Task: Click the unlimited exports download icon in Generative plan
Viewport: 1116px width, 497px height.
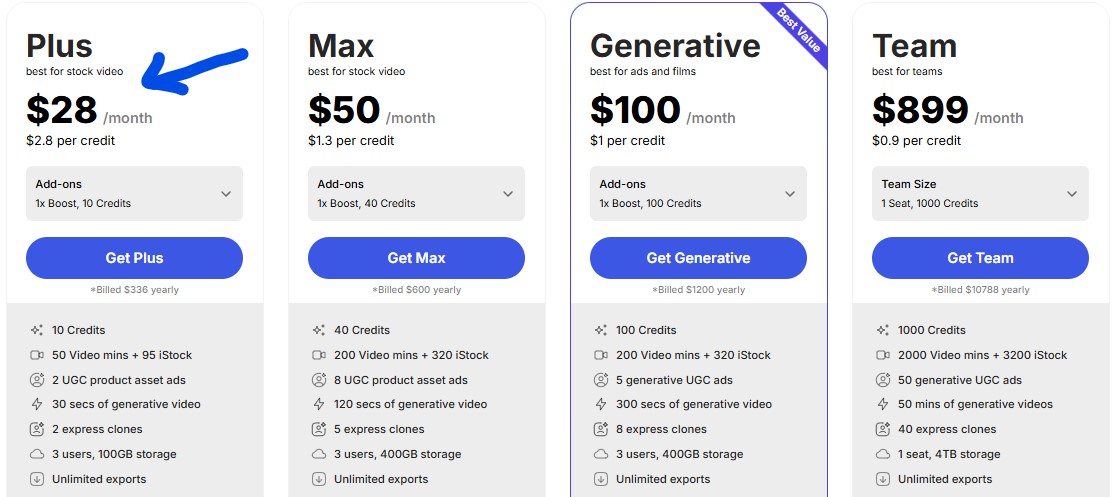Action: [602, 479]
